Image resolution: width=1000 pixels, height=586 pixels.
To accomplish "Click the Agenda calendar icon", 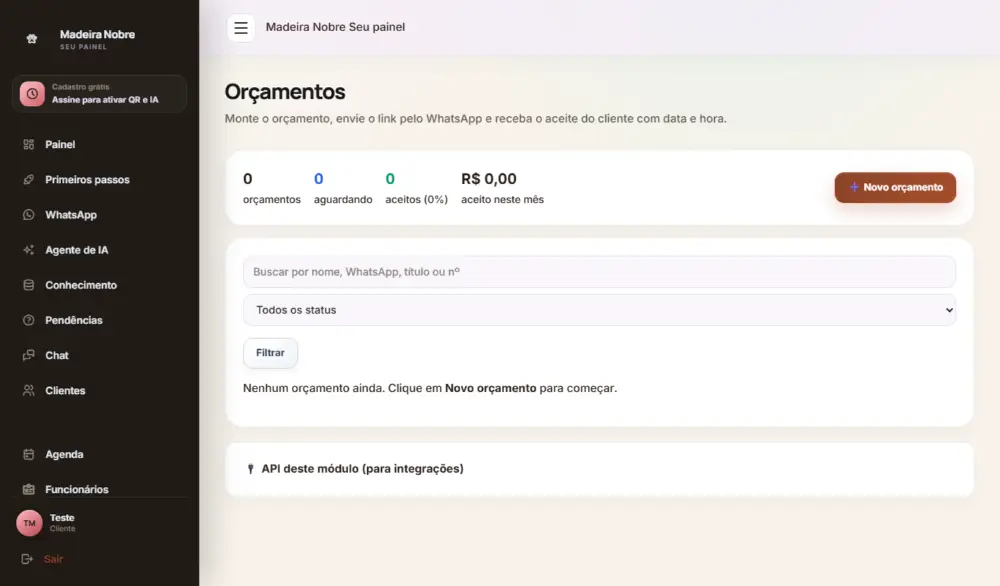I will pos(29,454).
